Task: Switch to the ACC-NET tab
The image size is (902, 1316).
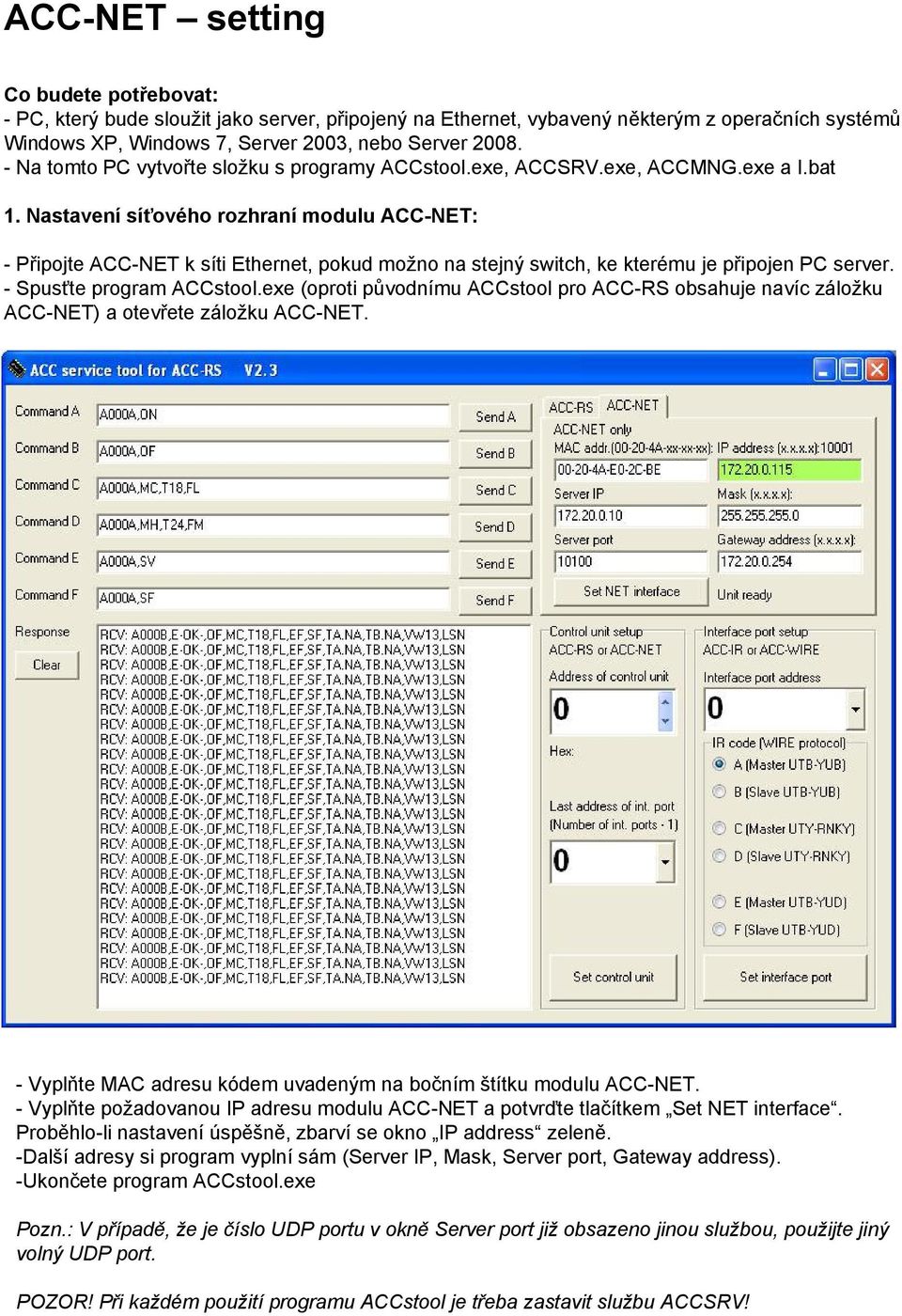Action: [632, 405]
